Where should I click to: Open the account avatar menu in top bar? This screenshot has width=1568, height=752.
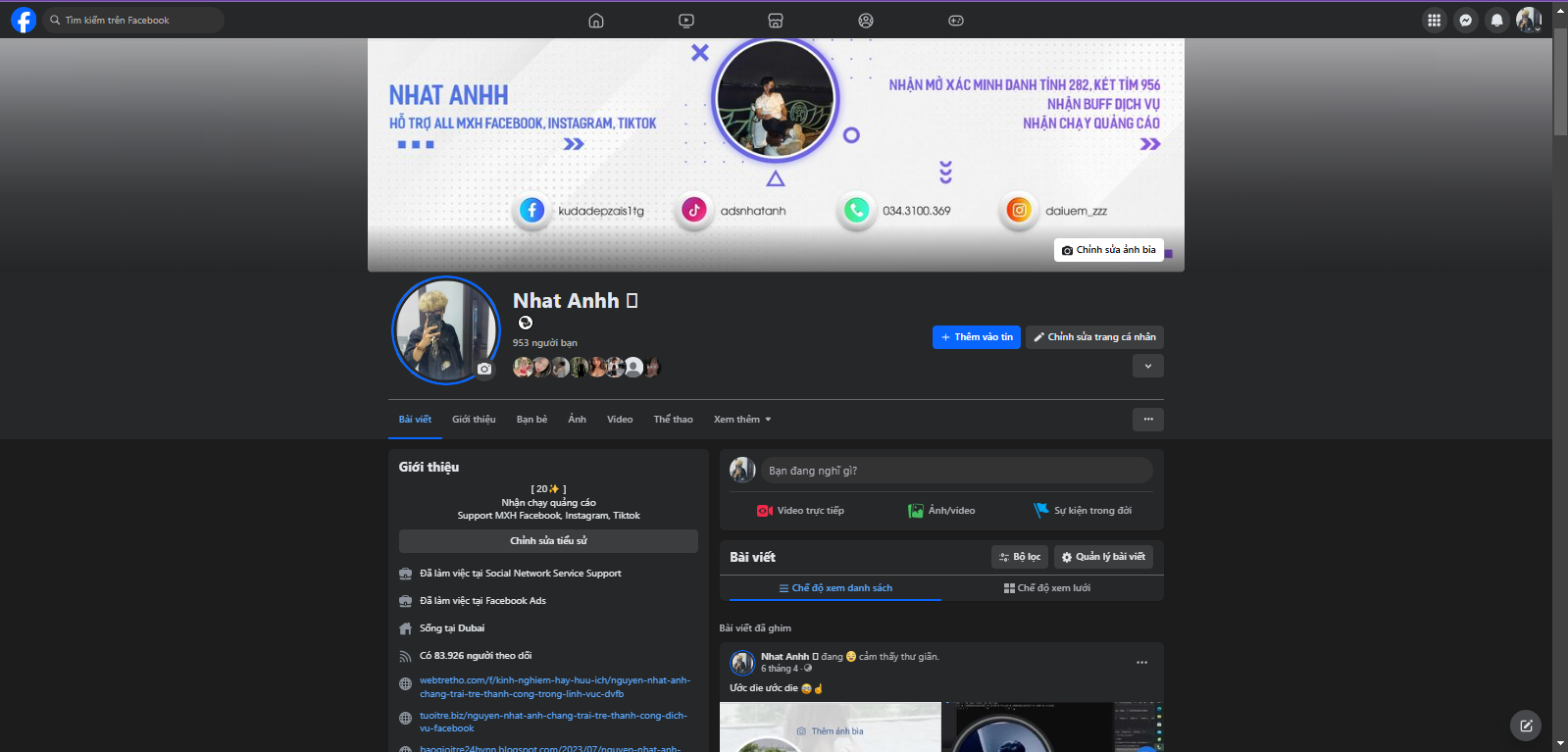(x=1529, y=20)
